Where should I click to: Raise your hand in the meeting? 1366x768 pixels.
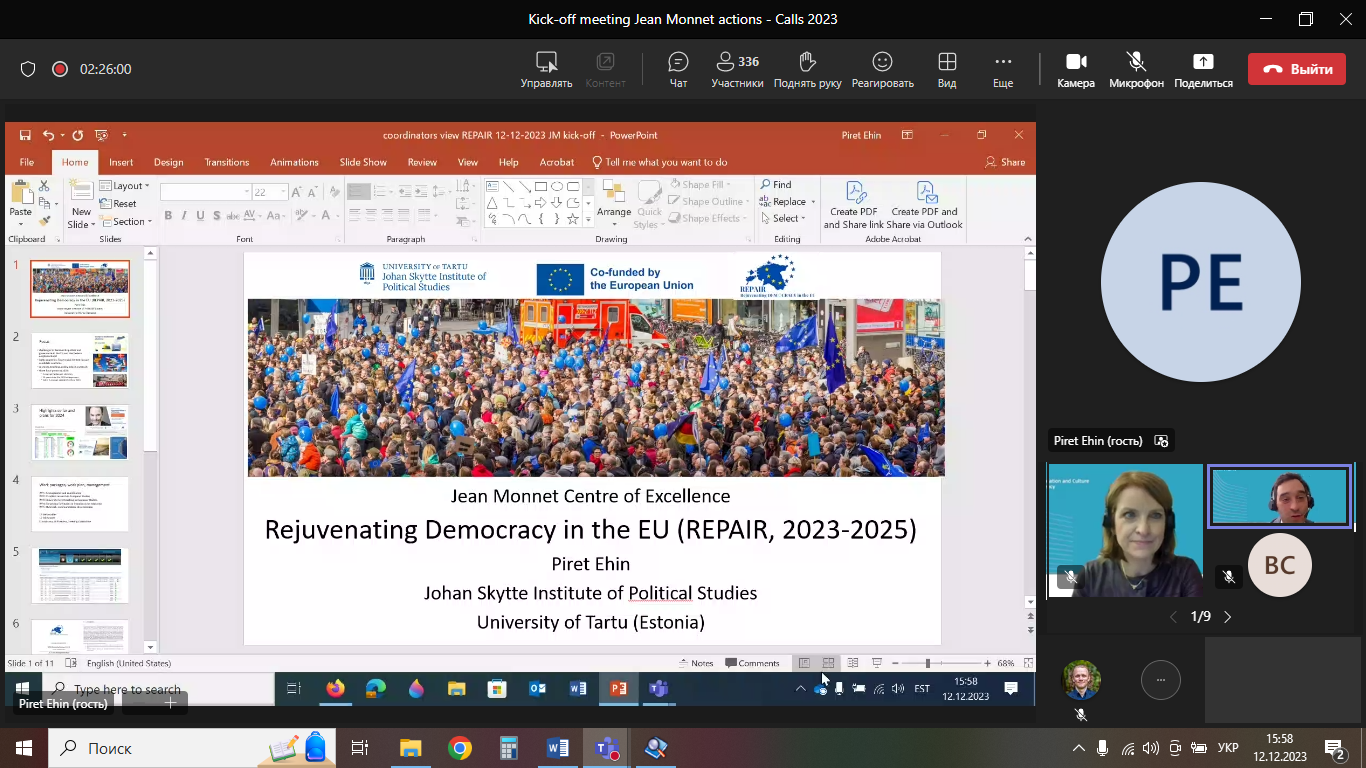pos(807,69)
